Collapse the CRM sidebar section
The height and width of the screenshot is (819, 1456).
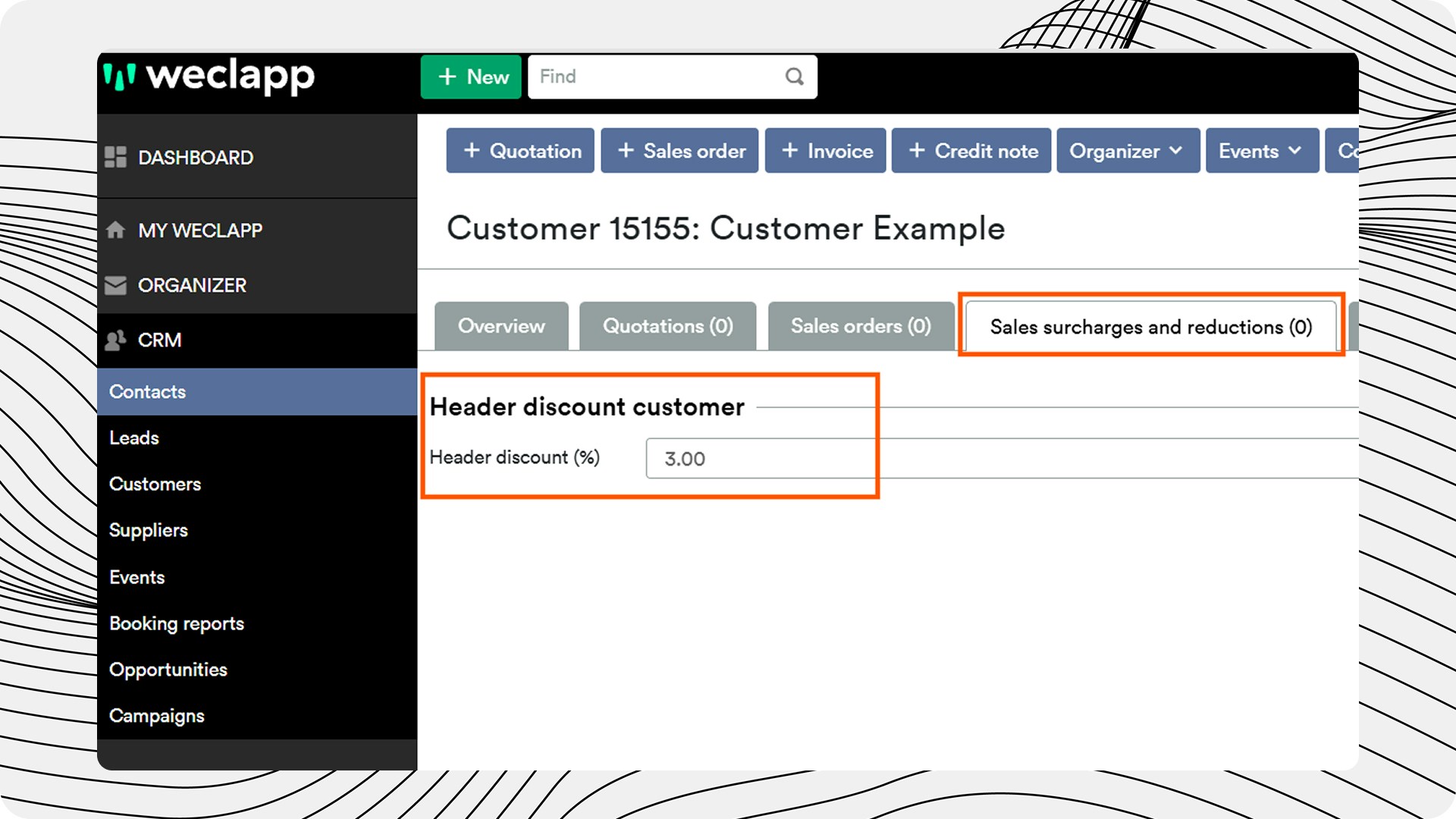point(257,340)
